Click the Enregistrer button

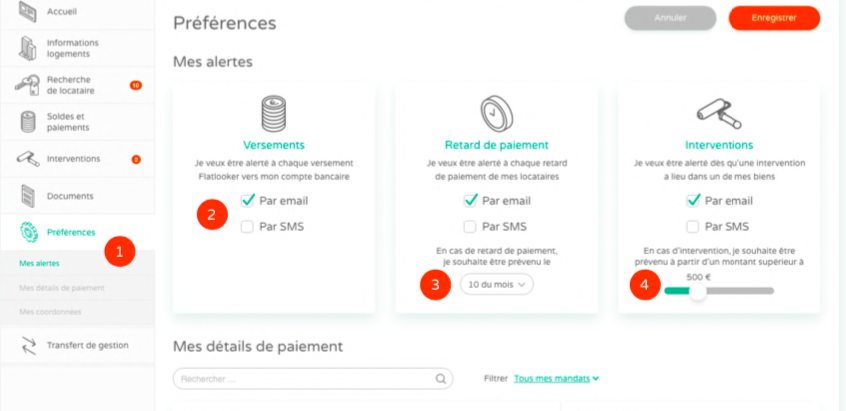[x=774, y=18]
